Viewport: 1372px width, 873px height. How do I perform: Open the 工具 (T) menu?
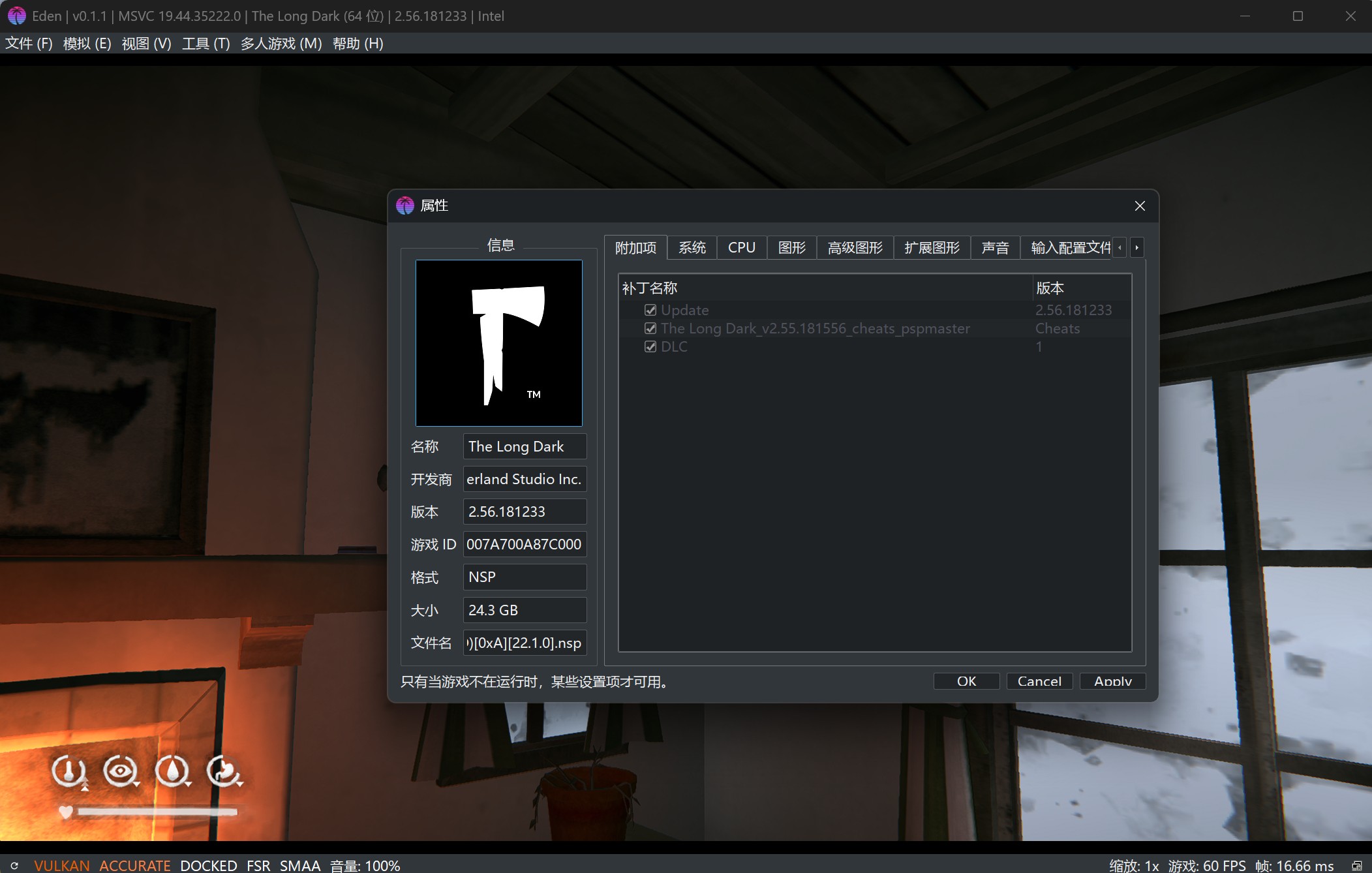206,44
